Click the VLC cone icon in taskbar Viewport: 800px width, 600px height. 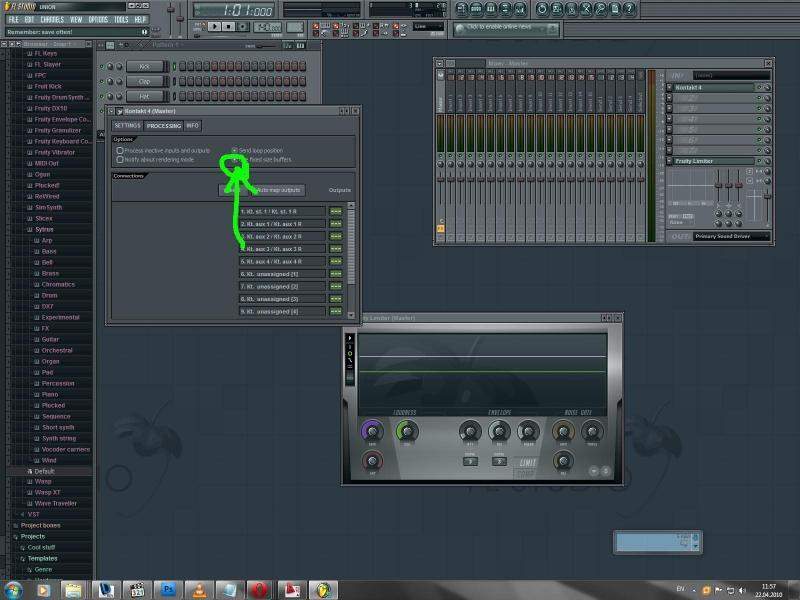(x=198, y=589)
